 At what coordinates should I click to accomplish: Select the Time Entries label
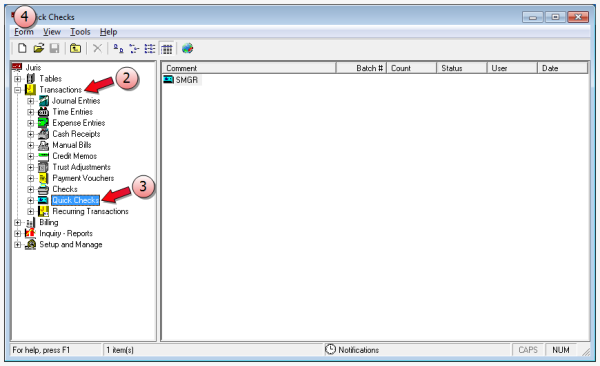[x=73, y=112]
